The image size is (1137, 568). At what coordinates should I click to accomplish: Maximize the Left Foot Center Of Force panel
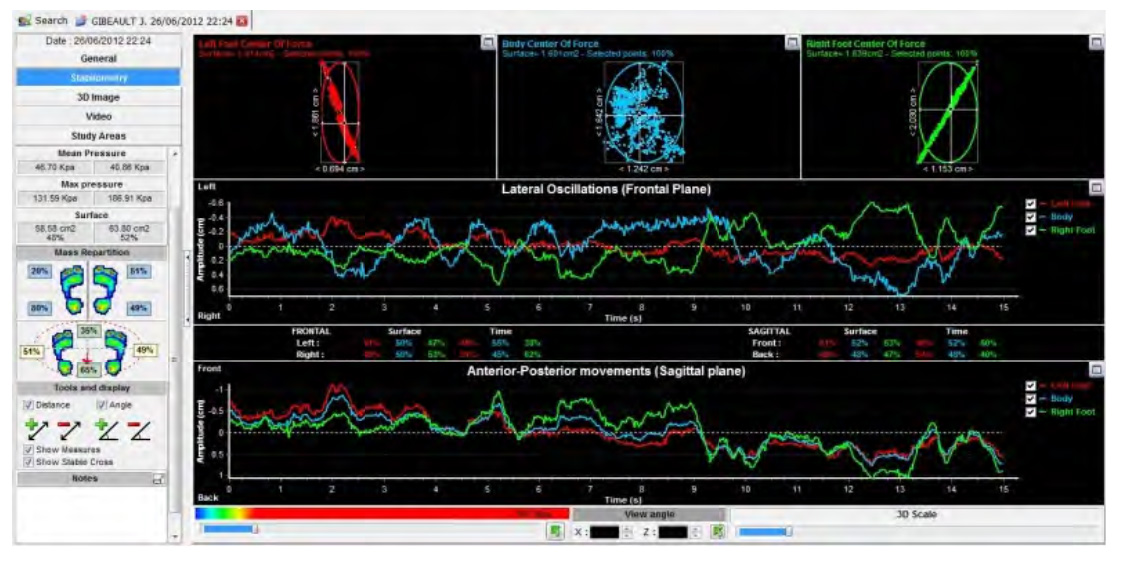(488, 44)
